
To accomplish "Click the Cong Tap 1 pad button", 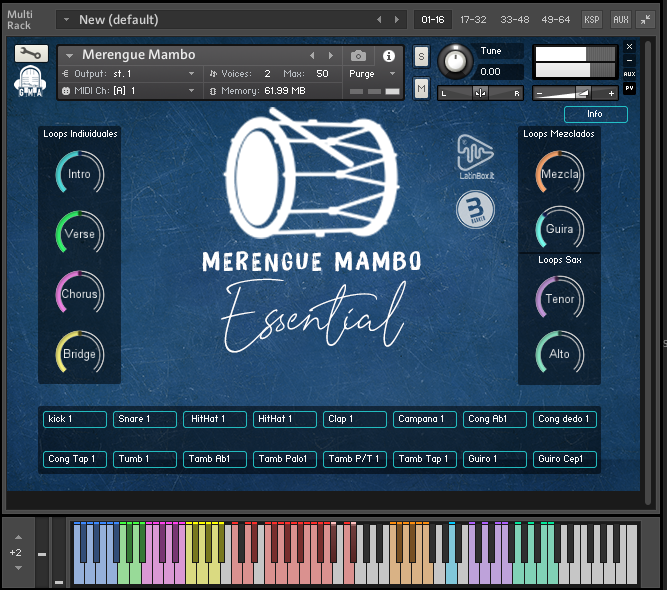I will click(75, 459).
